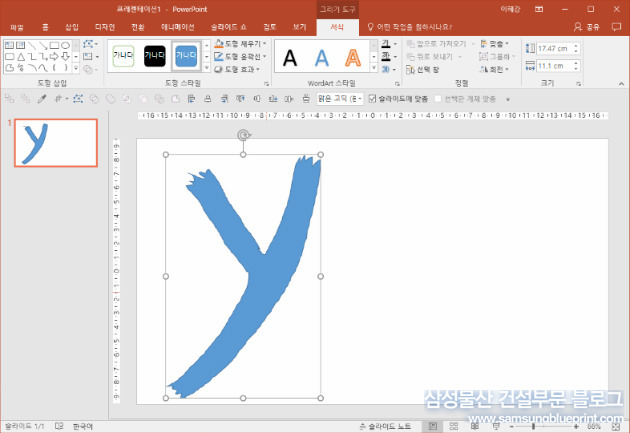Select the rounded rectangle shape
The width and height of the screenshot is (630, 433).
(x=9, y=57)
